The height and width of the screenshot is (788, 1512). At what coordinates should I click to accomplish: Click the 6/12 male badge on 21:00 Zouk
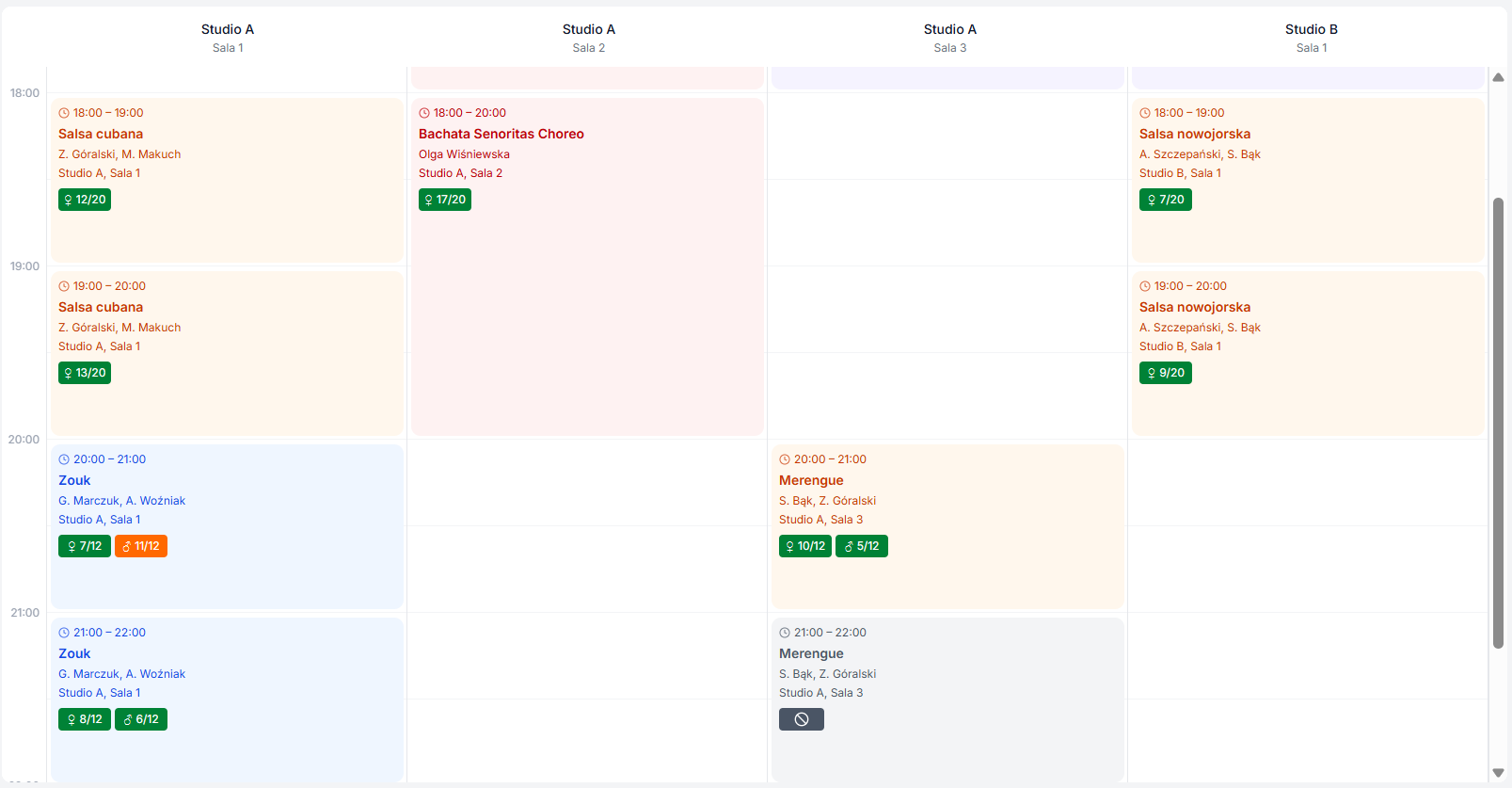click(141, 719)
